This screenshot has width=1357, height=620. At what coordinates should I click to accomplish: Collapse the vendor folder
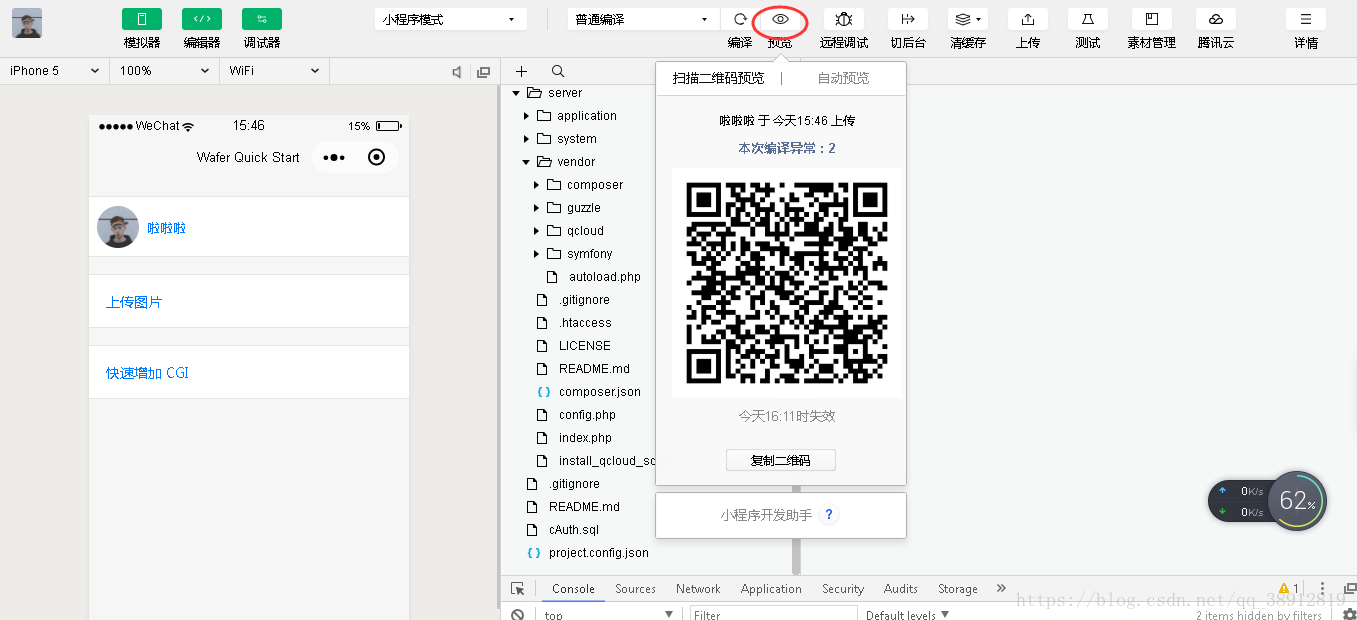(x=526, y=162)
